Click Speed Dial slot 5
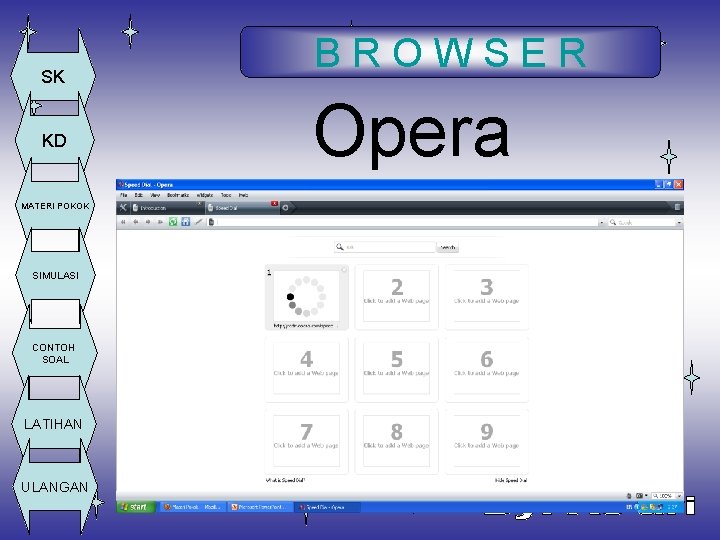720x540 pixels. coord(396,369)
